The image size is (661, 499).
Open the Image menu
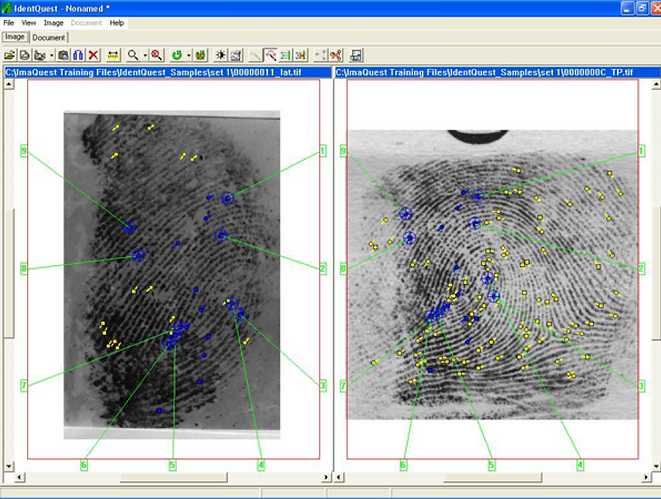[x=54, y=23]
